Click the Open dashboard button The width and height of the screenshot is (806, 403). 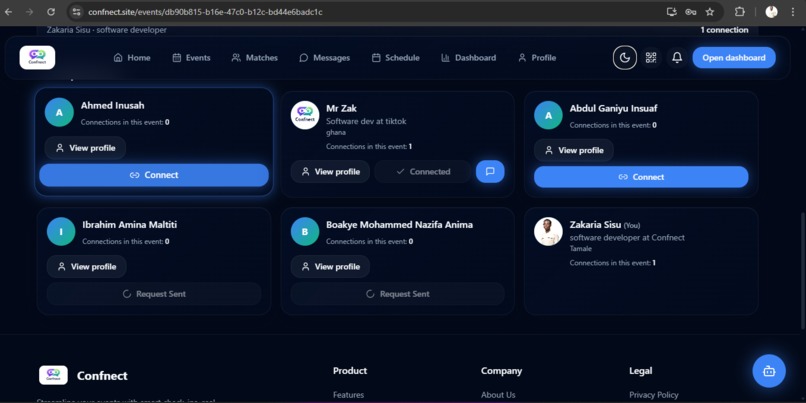(x=734, y=58)
